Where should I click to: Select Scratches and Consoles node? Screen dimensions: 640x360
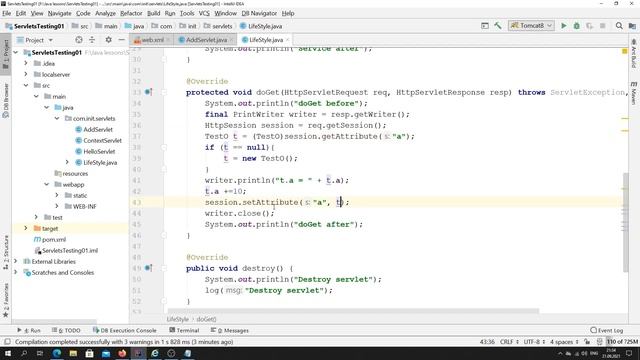pos(62,273)
